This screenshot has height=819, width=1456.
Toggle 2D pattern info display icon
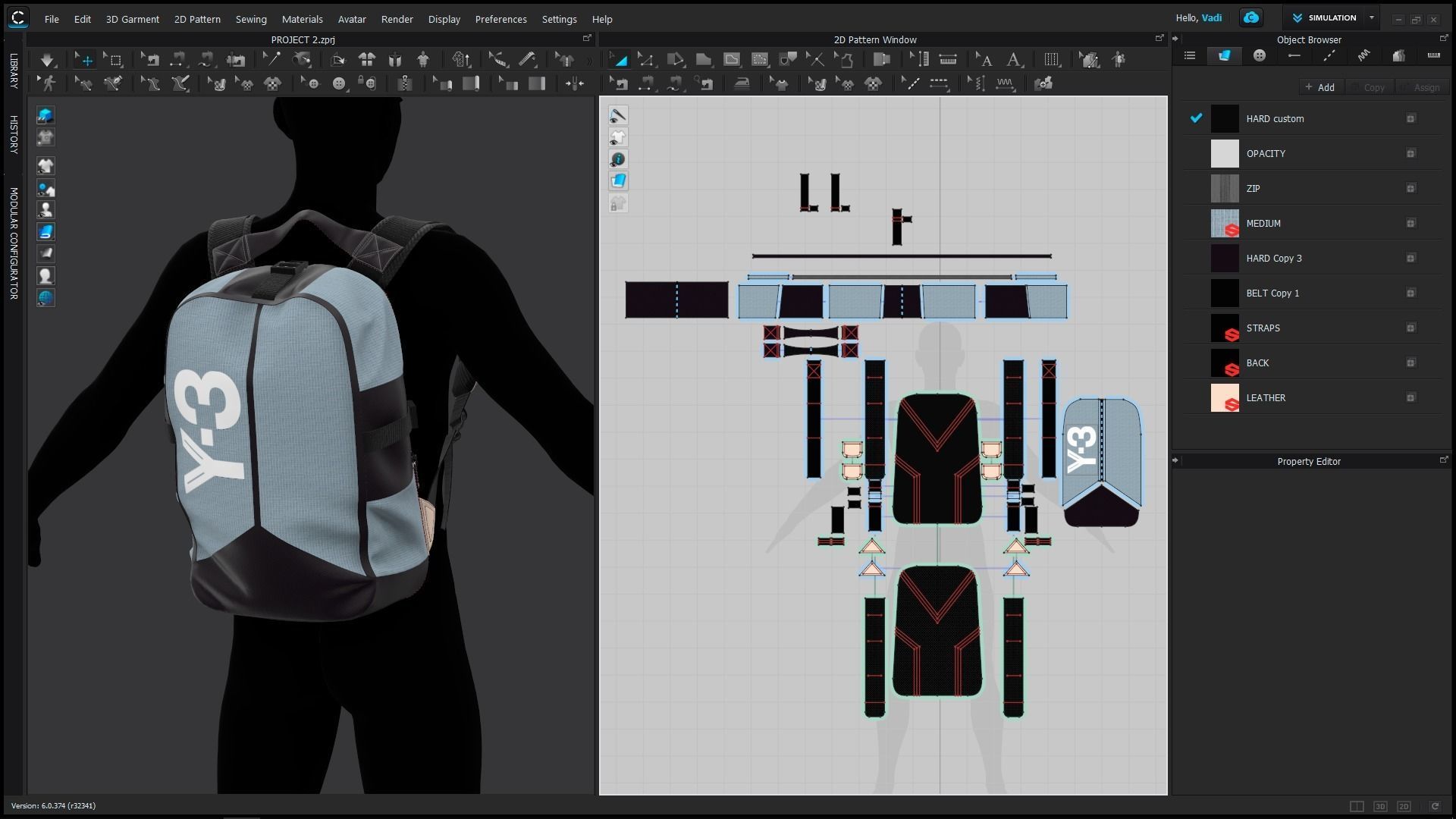[x=618, y=159]
